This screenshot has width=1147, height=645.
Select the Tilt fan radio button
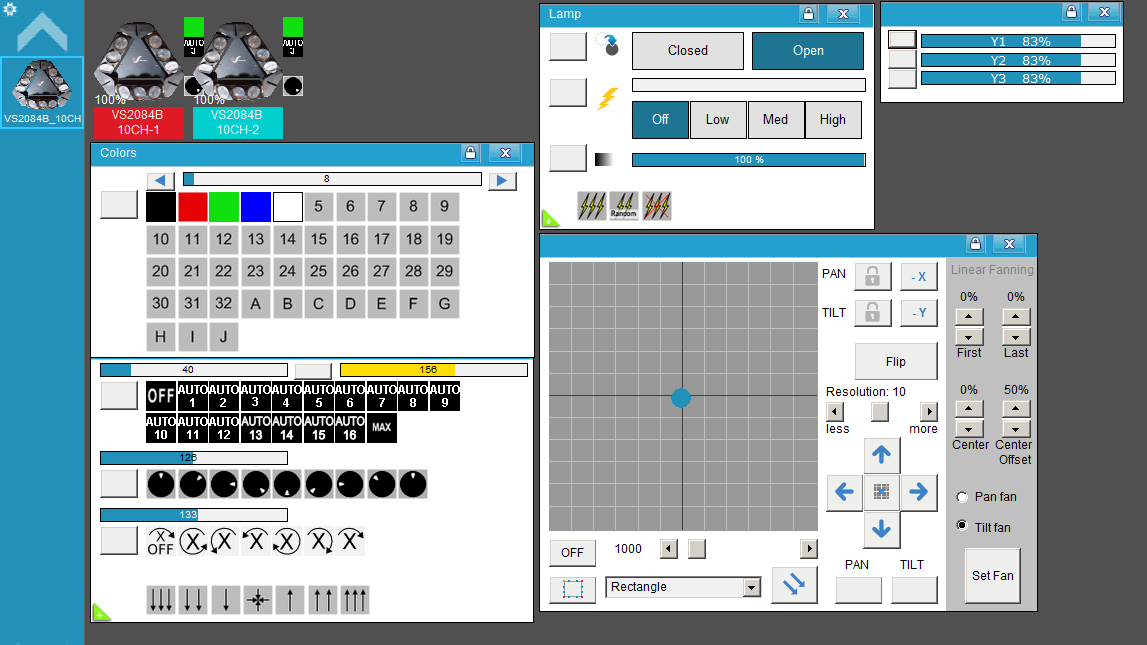tap(962, 526)
